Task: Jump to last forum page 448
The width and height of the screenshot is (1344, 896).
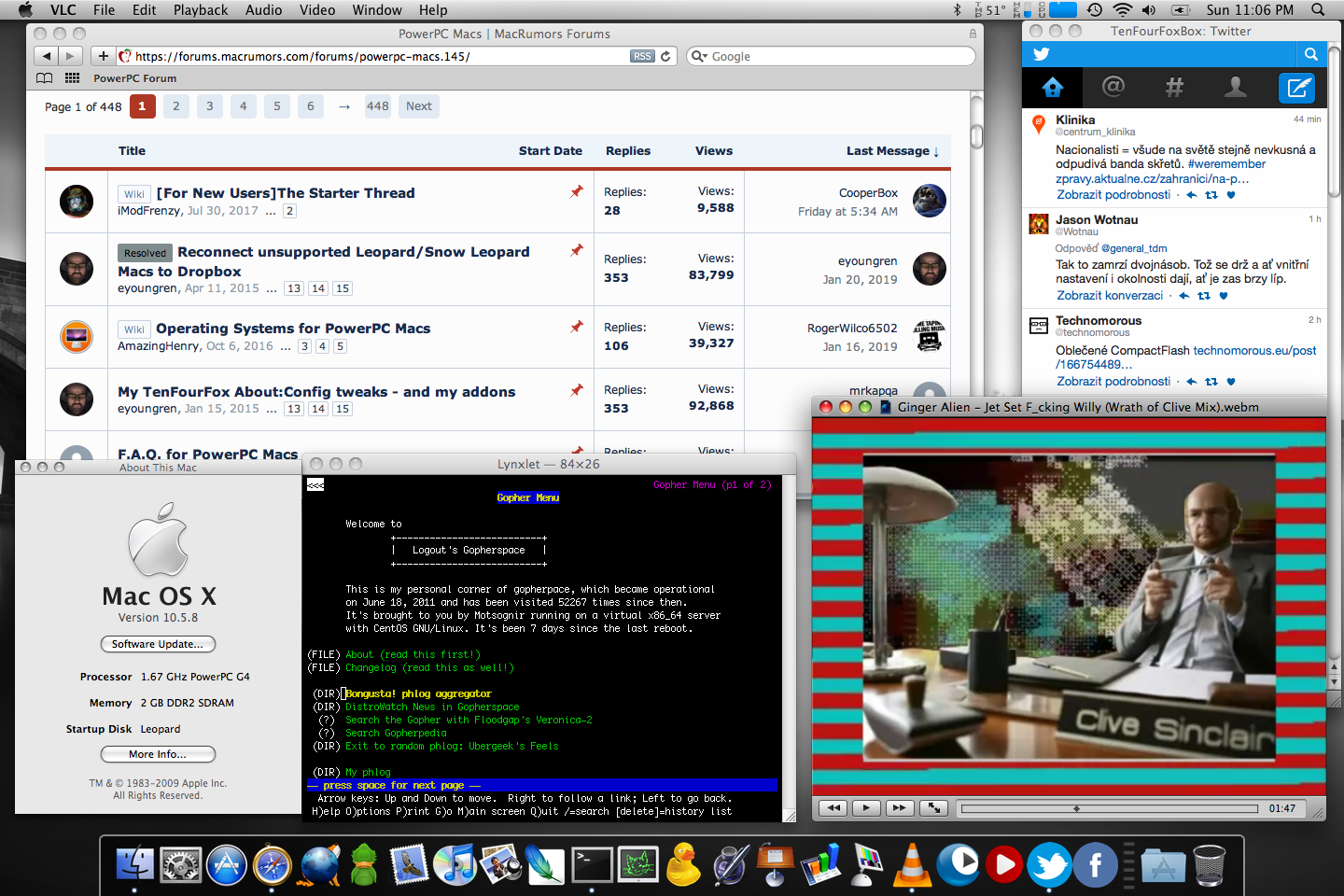Action: [378, 106]
